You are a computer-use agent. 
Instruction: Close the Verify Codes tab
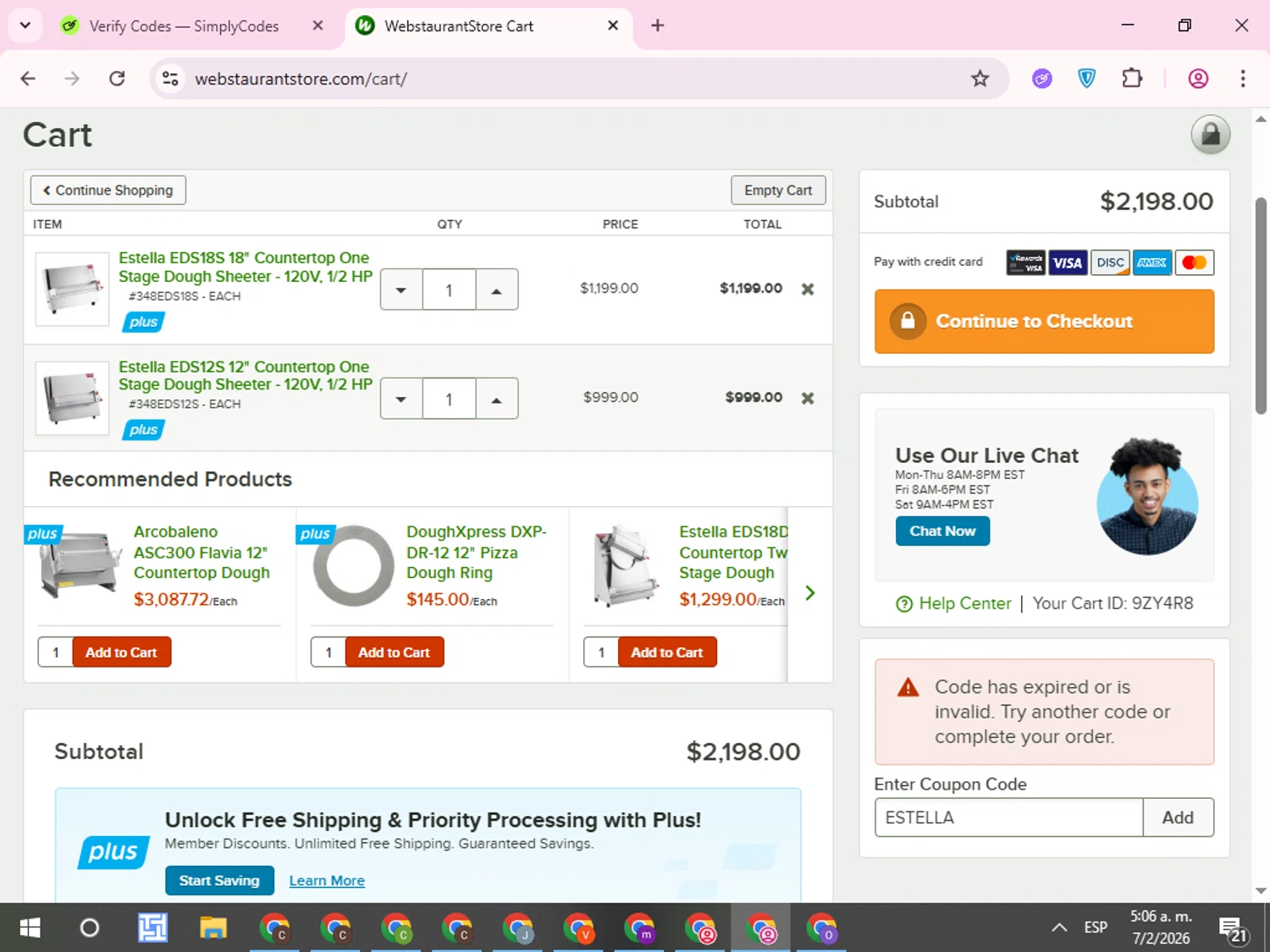pos(318,25)
